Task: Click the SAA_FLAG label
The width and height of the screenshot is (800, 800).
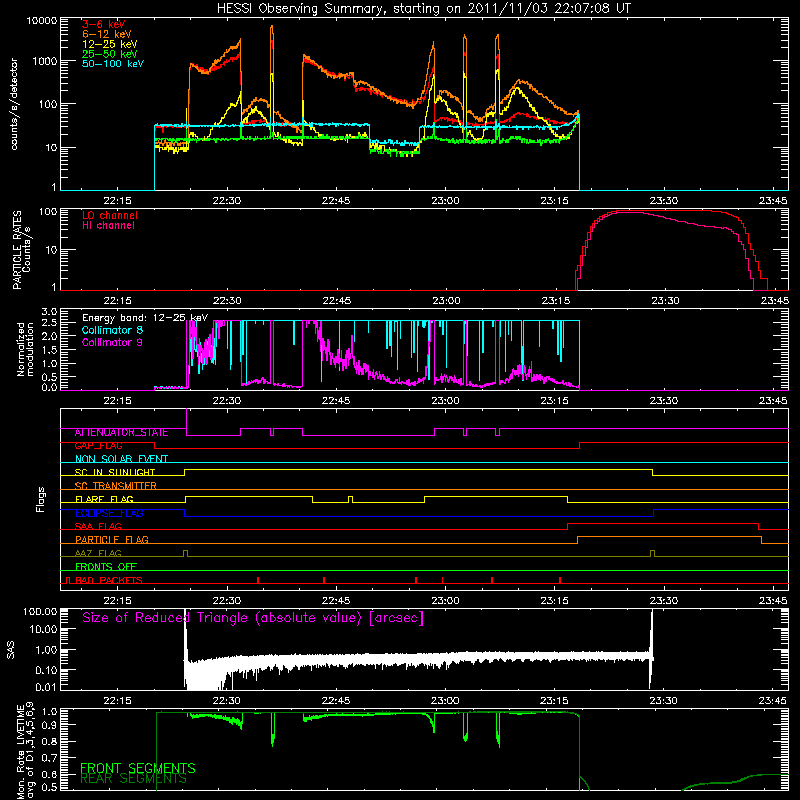Action: 98,527
